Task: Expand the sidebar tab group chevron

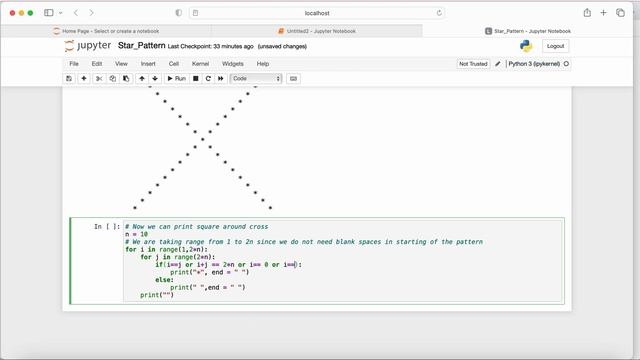Action: 60,13
